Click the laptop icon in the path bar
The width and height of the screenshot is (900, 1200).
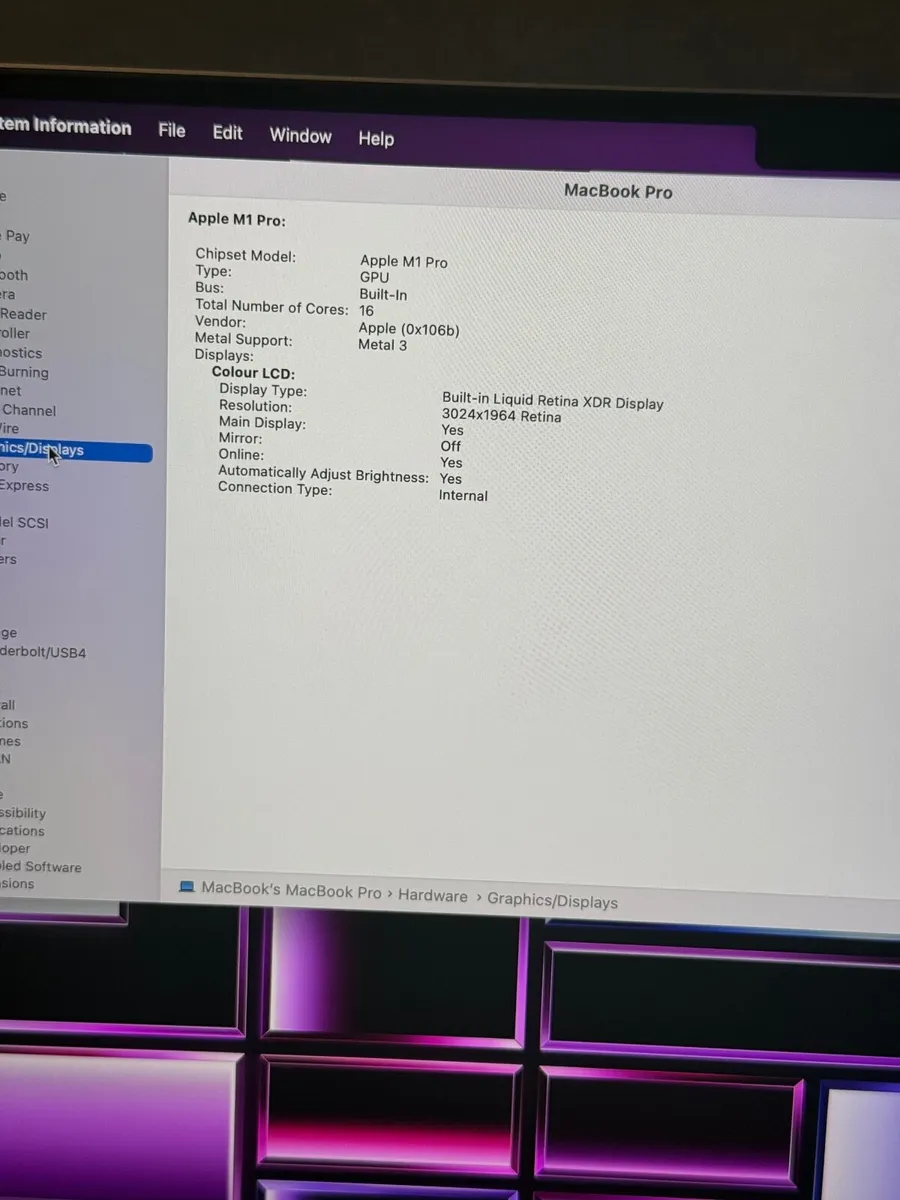click(186, 886)
